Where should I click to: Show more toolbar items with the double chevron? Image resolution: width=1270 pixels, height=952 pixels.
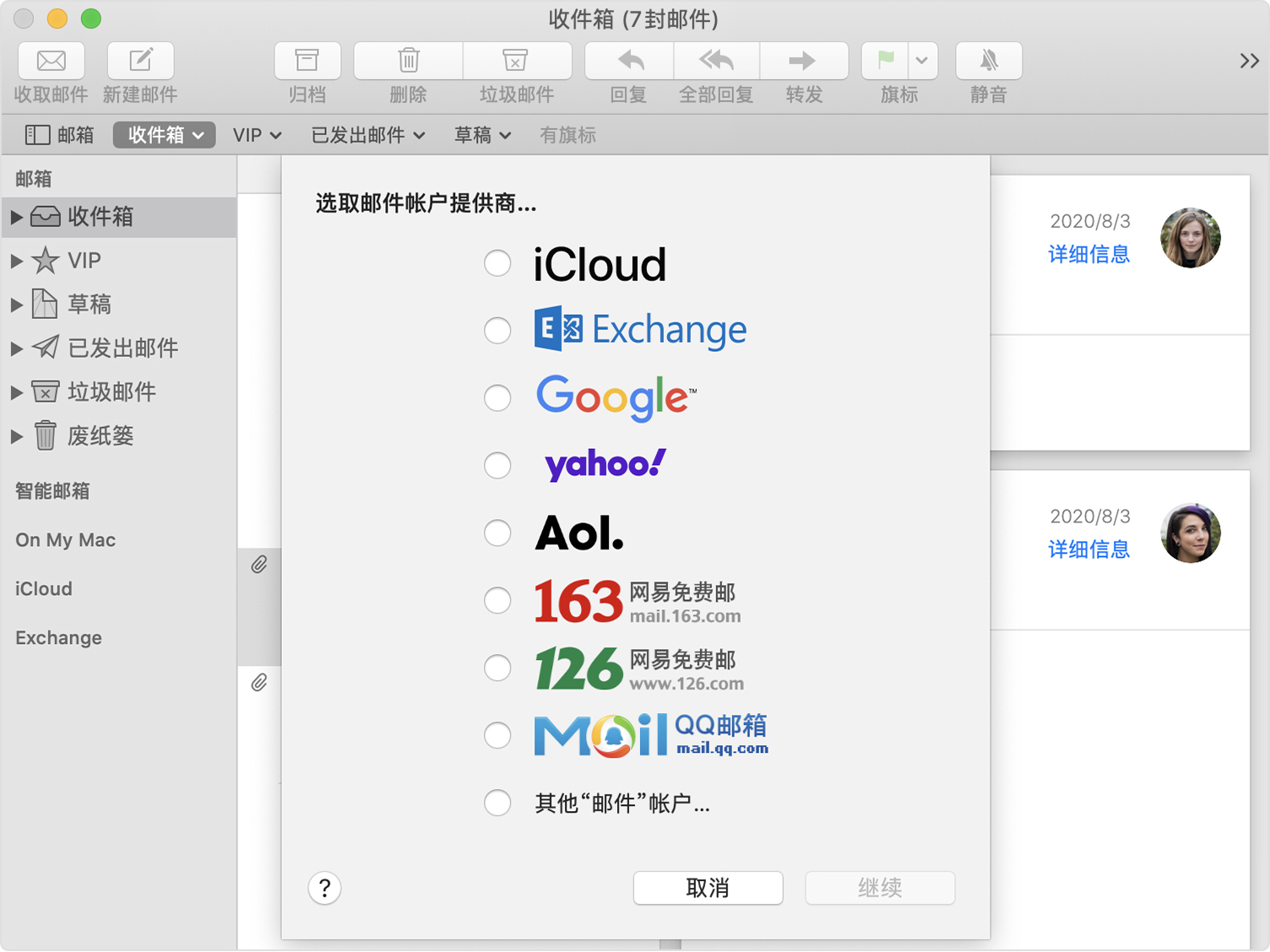[1249, 61]
